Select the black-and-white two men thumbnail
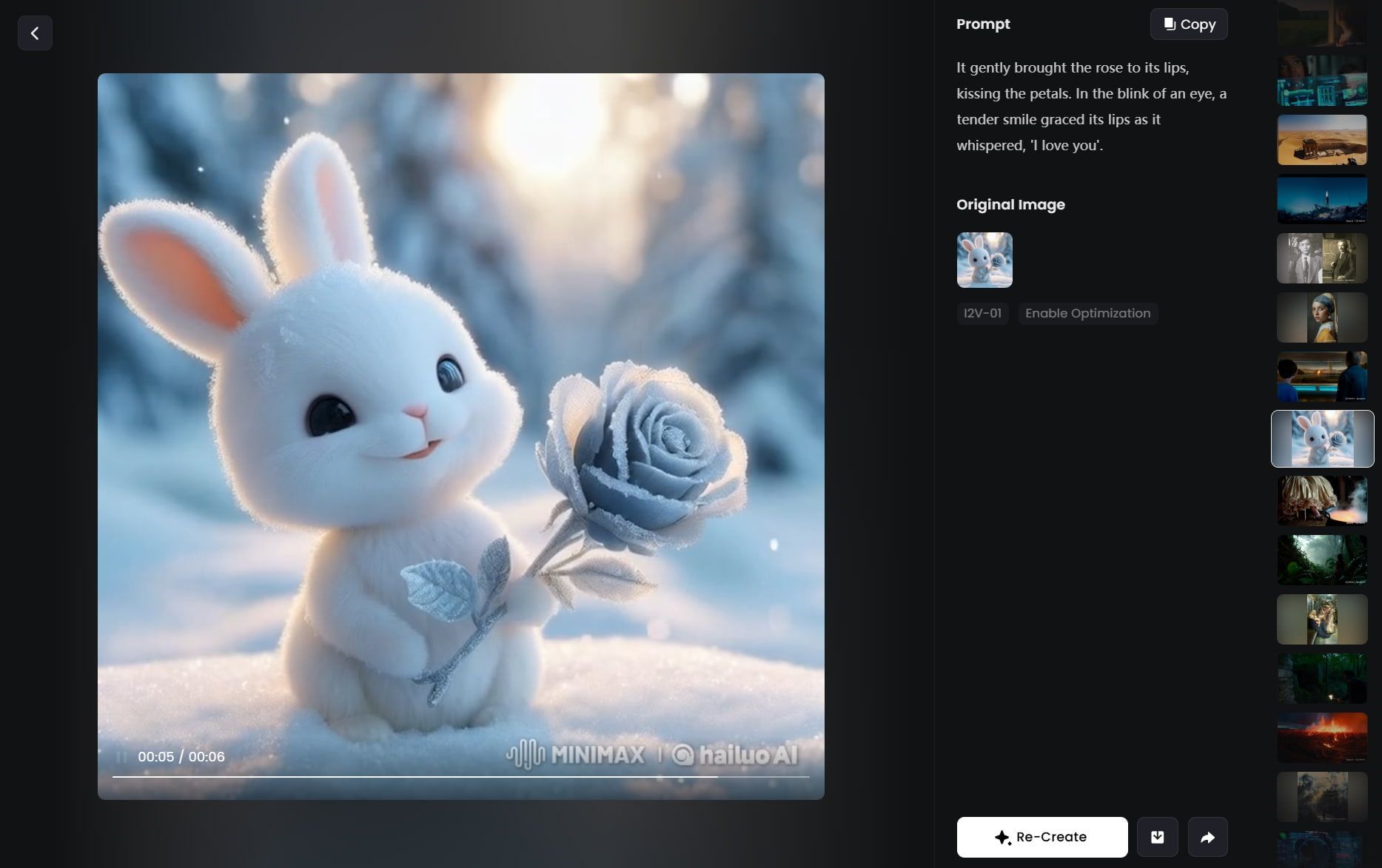The width and height of the screenshot is (1382, 868). 1321,258
